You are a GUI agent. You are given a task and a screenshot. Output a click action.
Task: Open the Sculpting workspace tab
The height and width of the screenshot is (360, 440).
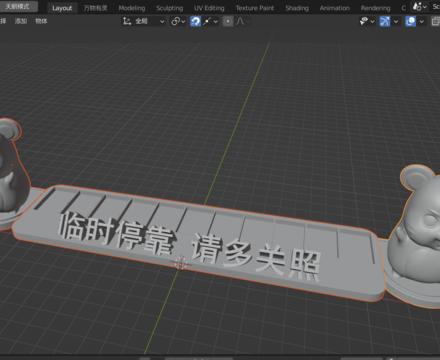pyautogui.click(x=169, y=8)
